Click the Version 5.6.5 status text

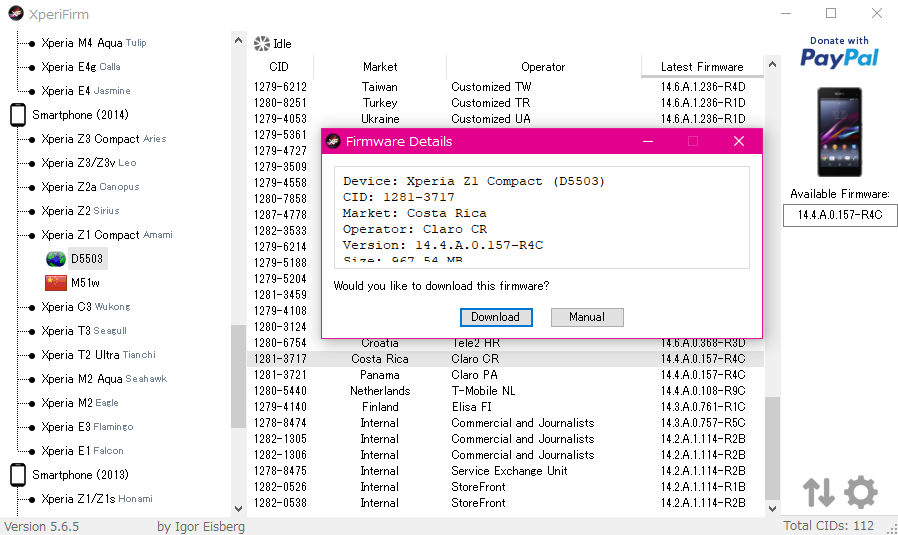coord(42,526)
